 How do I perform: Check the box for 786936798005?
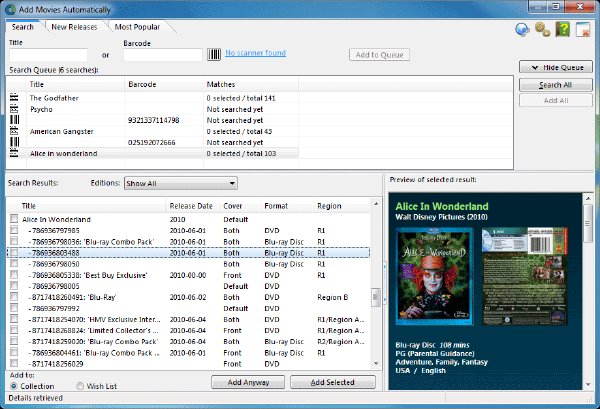pyautogui.click(x=14, y=285)
